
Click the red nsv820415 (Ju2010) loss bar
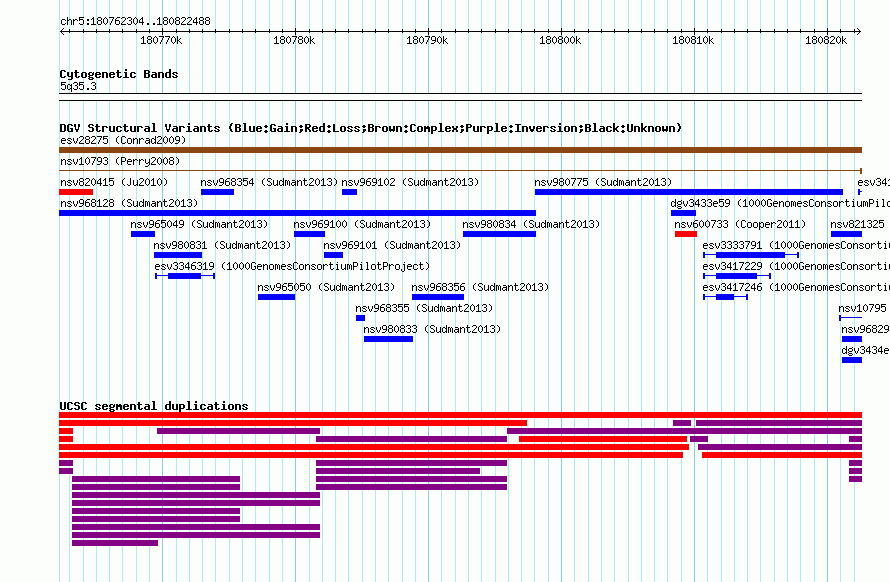pos(76,192)
